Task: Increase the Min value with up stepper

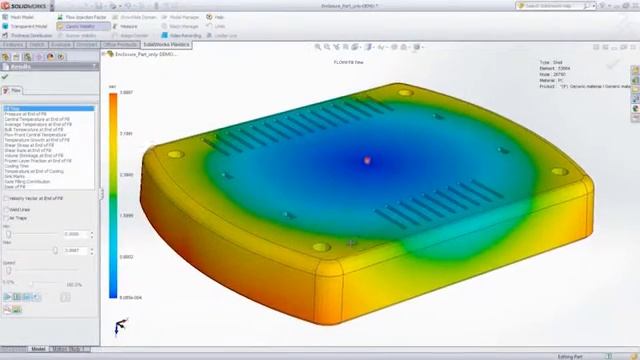Action: [92, 233]
